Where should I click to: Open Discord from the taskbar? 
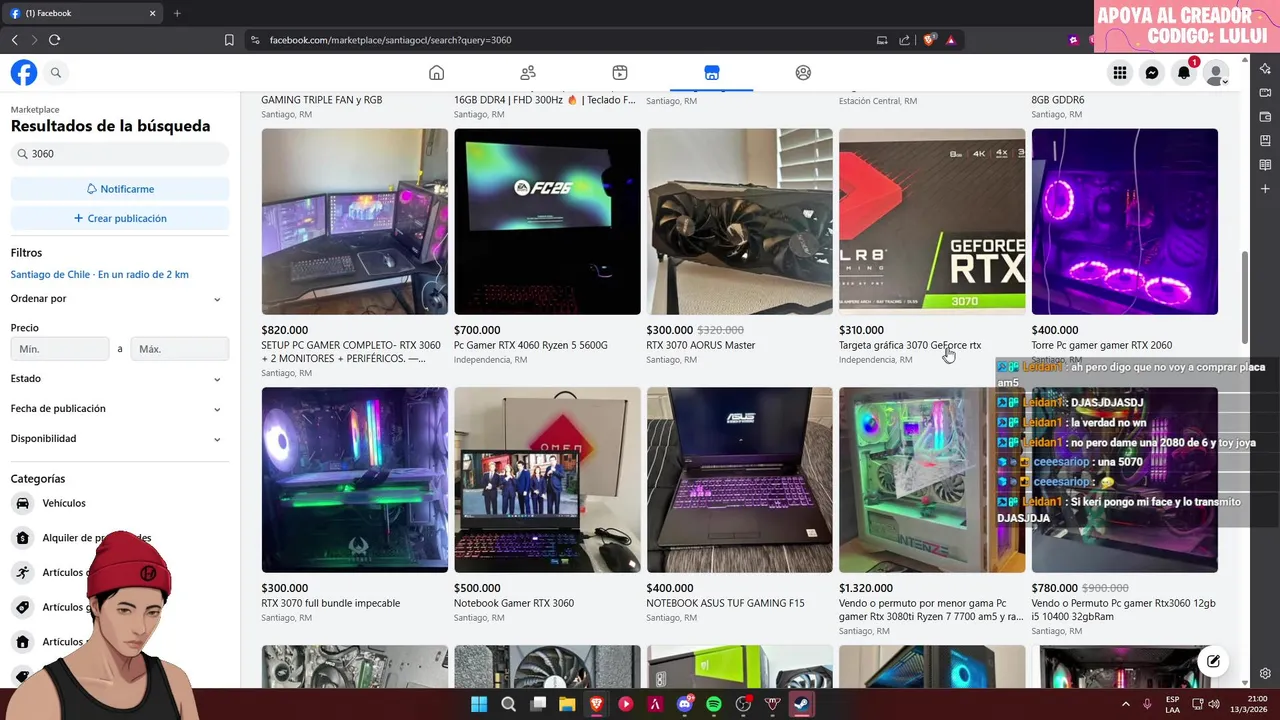click(685, 704)
